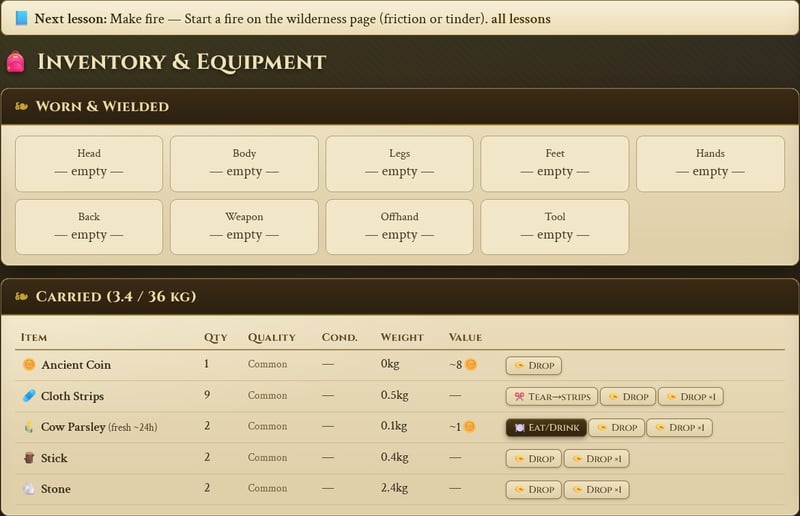Click the Worn & Wielded header ornament icon

click(21, 106)
